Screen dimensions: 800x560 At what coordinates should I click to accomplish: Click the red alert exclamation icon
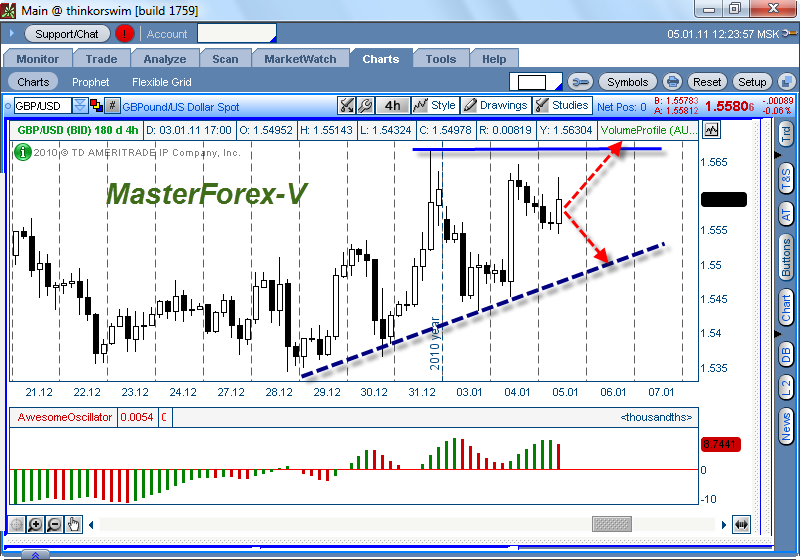click(x=124, y=34)
